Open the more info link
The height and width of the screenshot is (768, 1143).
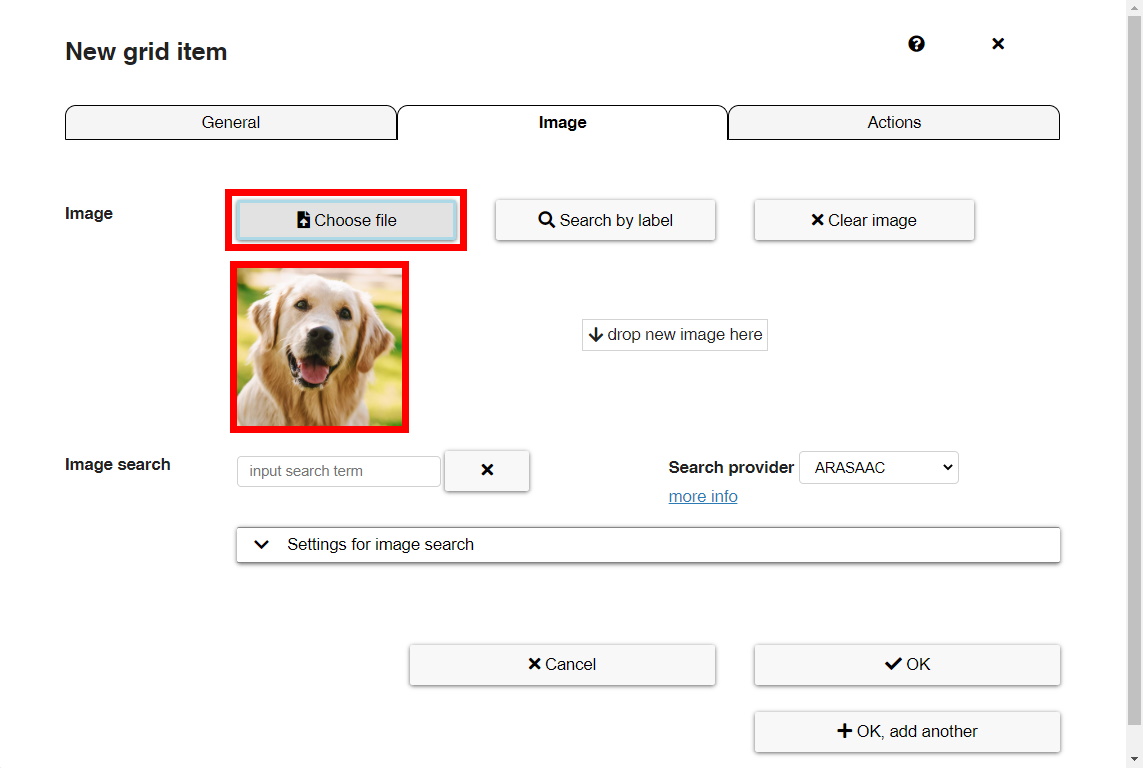point(702,496)
